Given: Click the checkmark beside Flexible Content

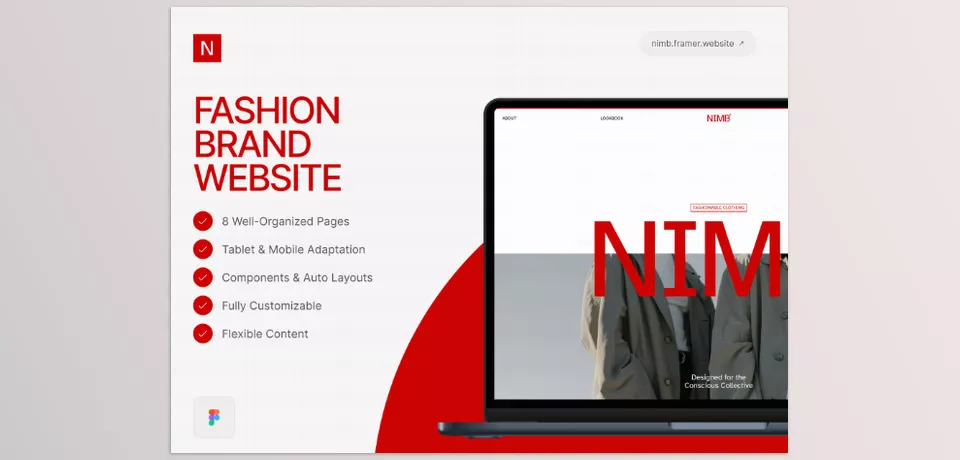Looking at the screenshot, I should 203,334.
